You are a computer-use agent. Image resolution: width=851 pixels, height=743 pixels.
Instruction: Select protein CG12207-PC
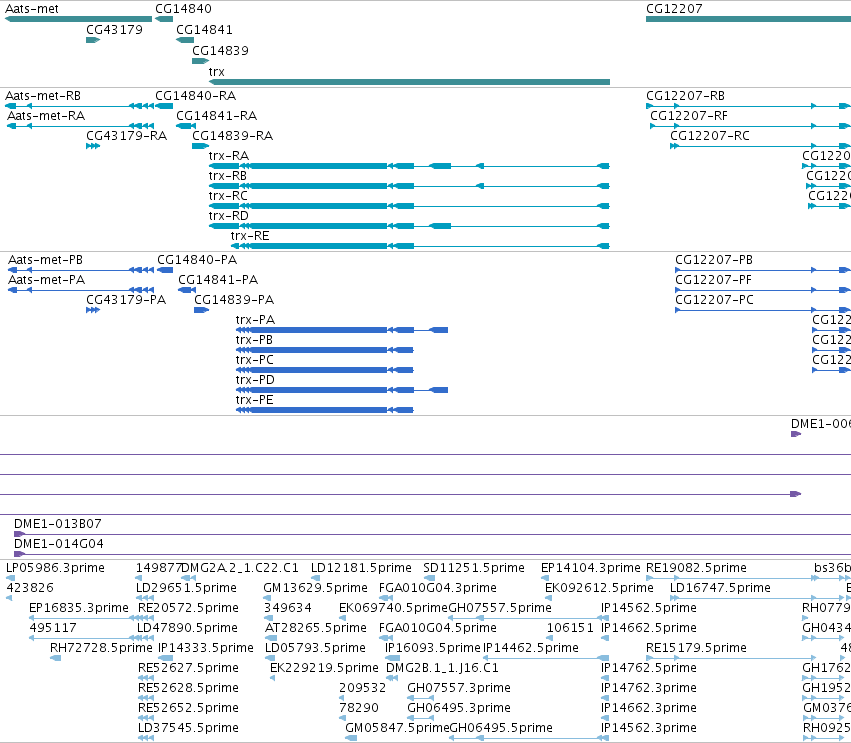pyautogui.click(x=763, y=310)
